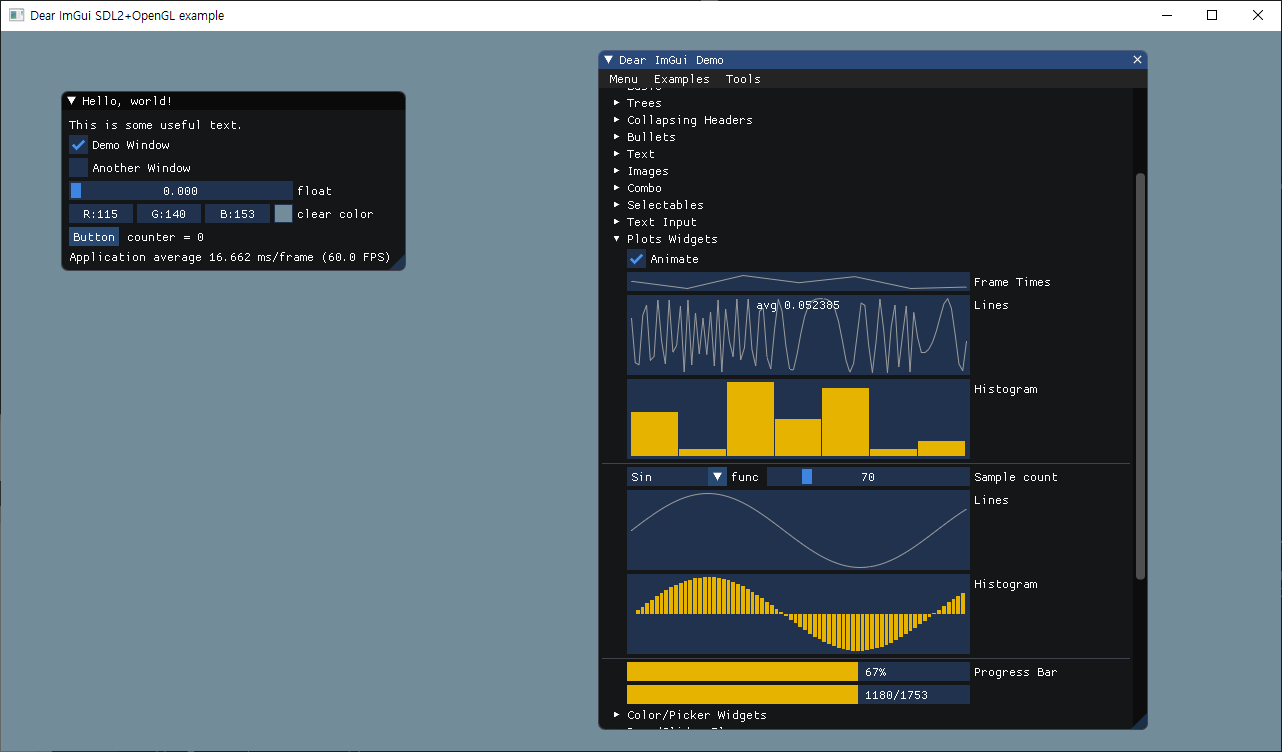
Task: Expand the Color/Picker Widgets section
Action: [689, 715]
